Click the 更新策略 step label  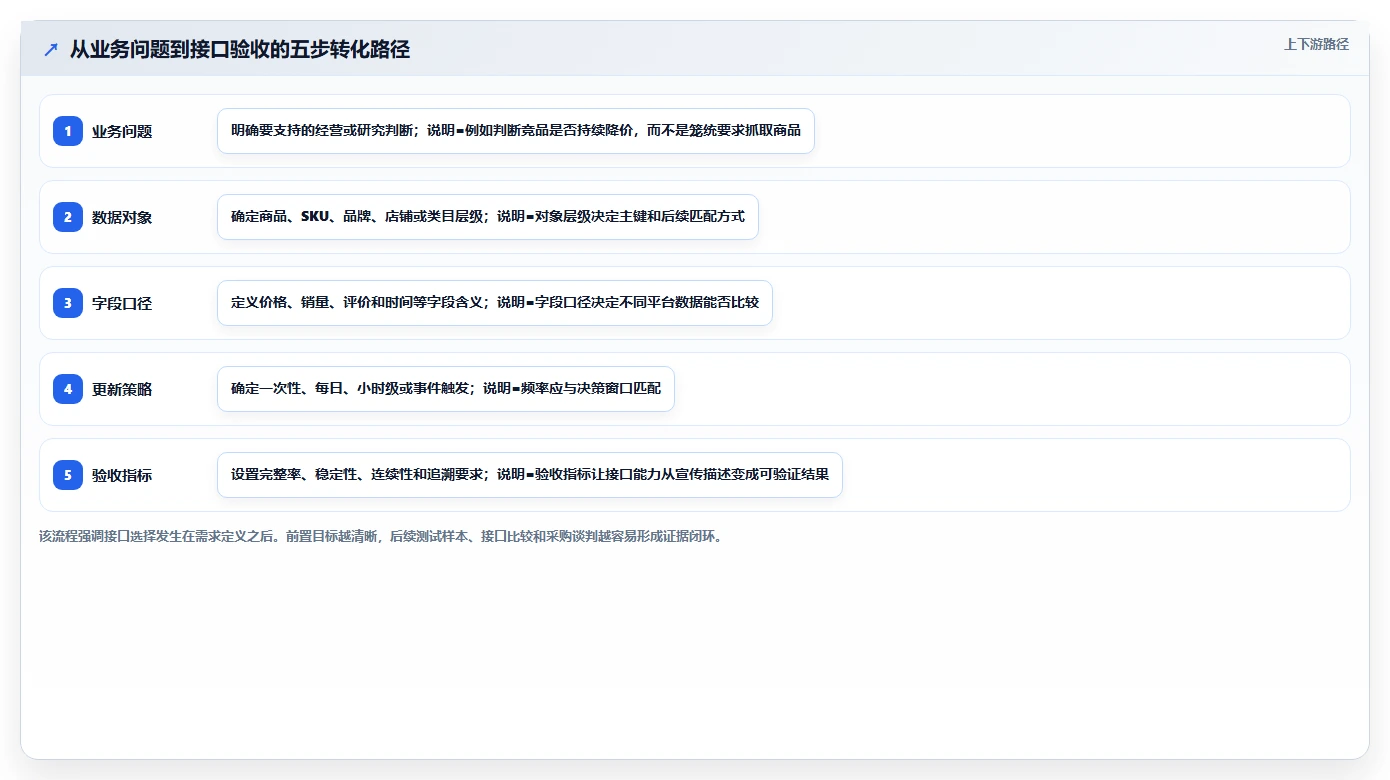point(122,389)
